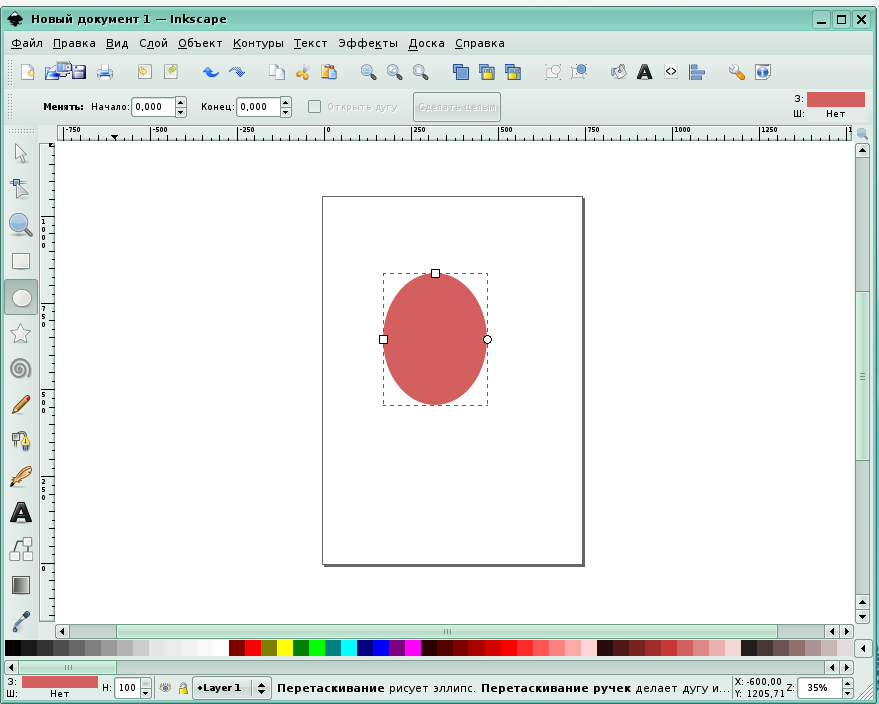Pick the yellow swatch in palette
This screenshot has width=879, height=704.
[285, 648]
